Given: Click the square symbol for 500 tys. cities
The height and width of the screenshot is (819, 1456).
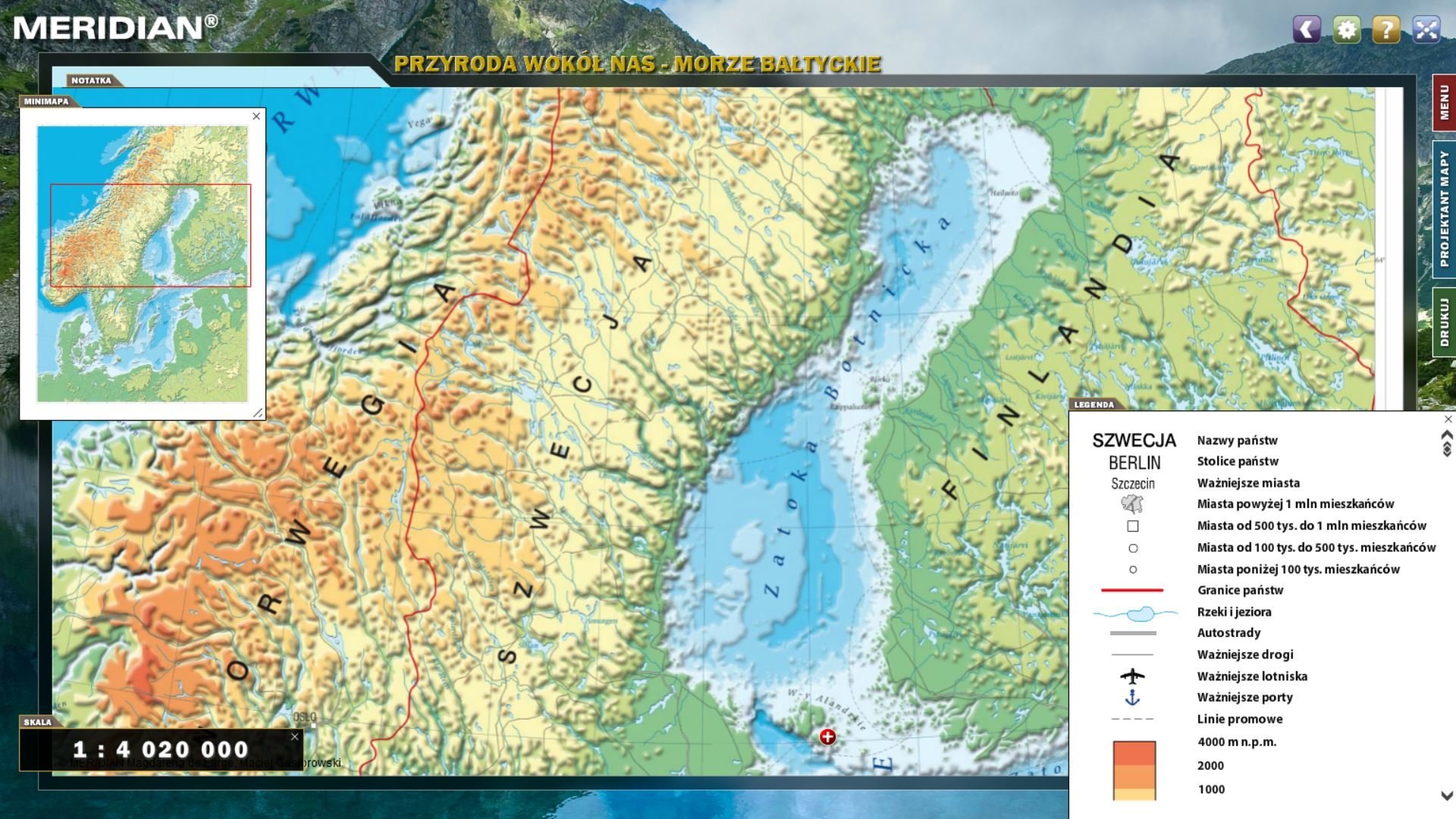Looking at the screenshot, I should (1133, 526).
